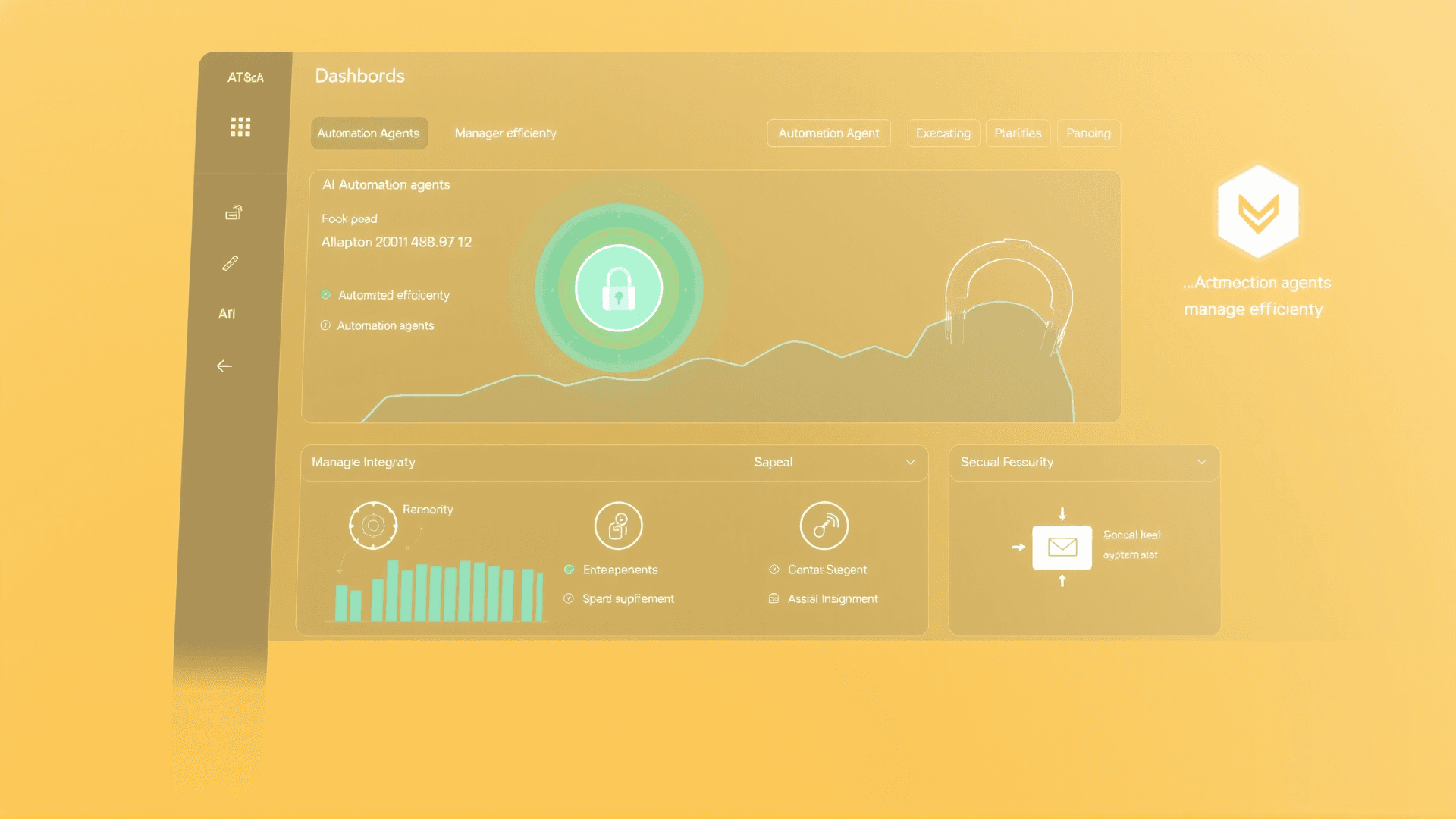1456x819 pixels.
Task: Switch to Manager efficienty tab
Action: point(505,133)
